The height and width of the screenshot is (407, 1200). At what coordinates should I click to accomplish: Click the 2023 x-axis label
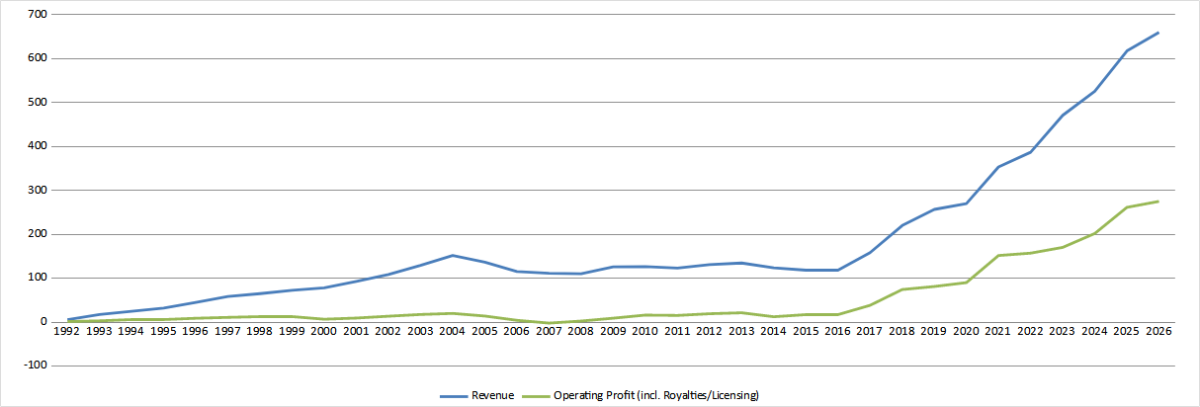click(1061, 333)
